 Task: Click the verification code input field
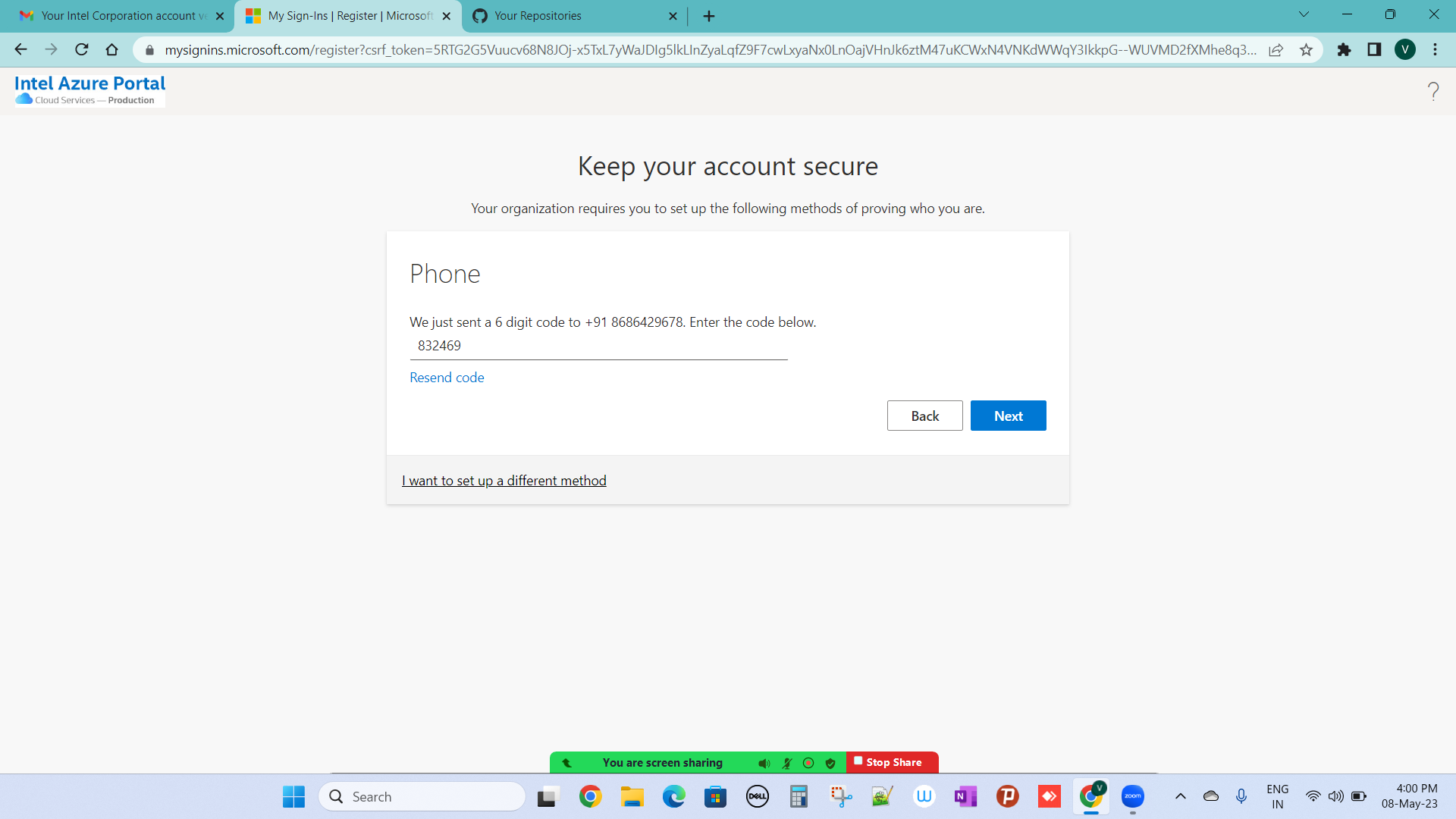pos(599,346)
